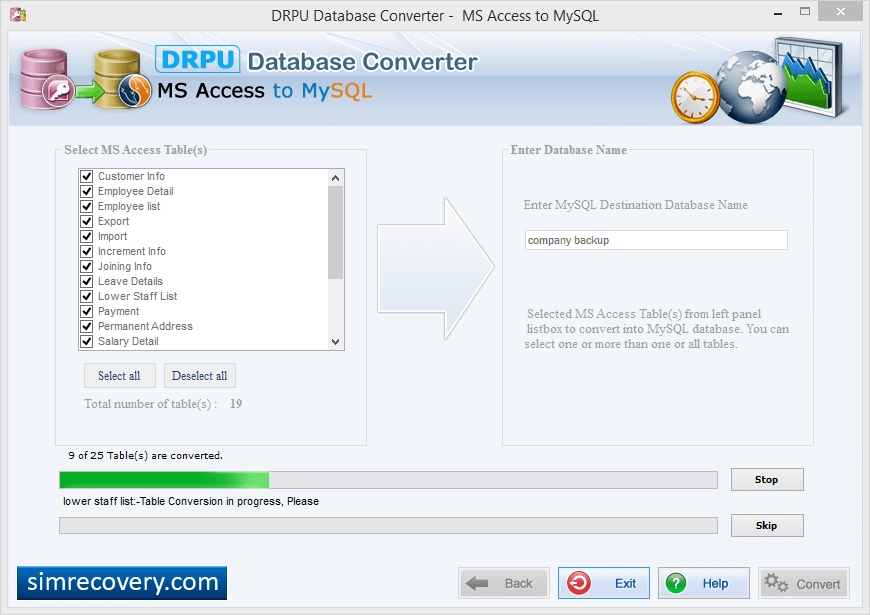Click the table list scrollbar thumb

pyautogui.click(x=335, y=233)
